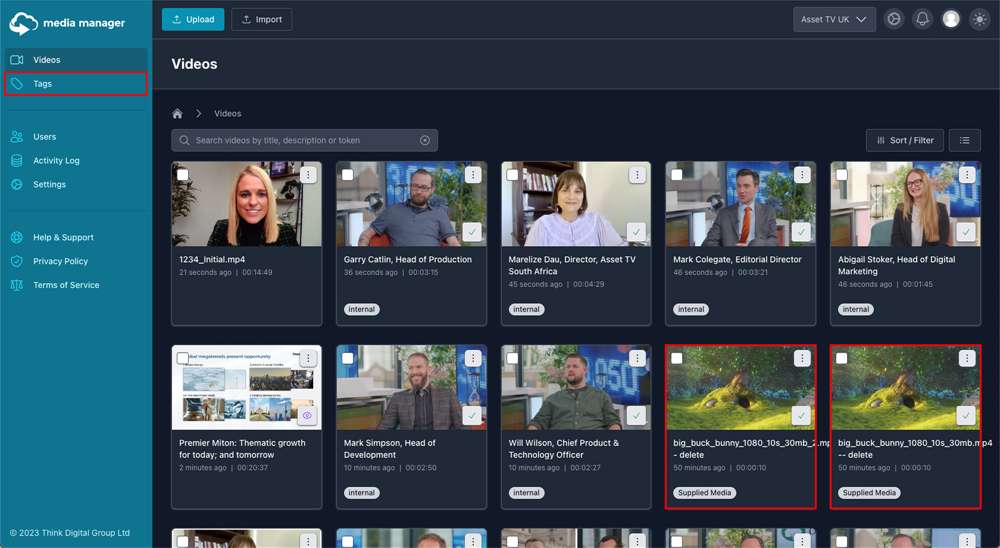
Task: Select the Mark Simpson video checkbox
Action: pyautogui.click(x=348, y=359)
